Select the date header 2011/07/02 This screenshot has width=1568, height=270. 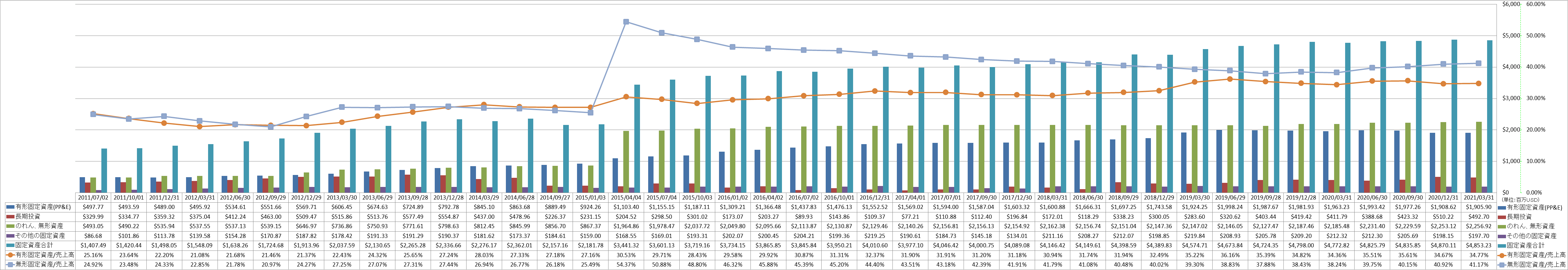94,198
